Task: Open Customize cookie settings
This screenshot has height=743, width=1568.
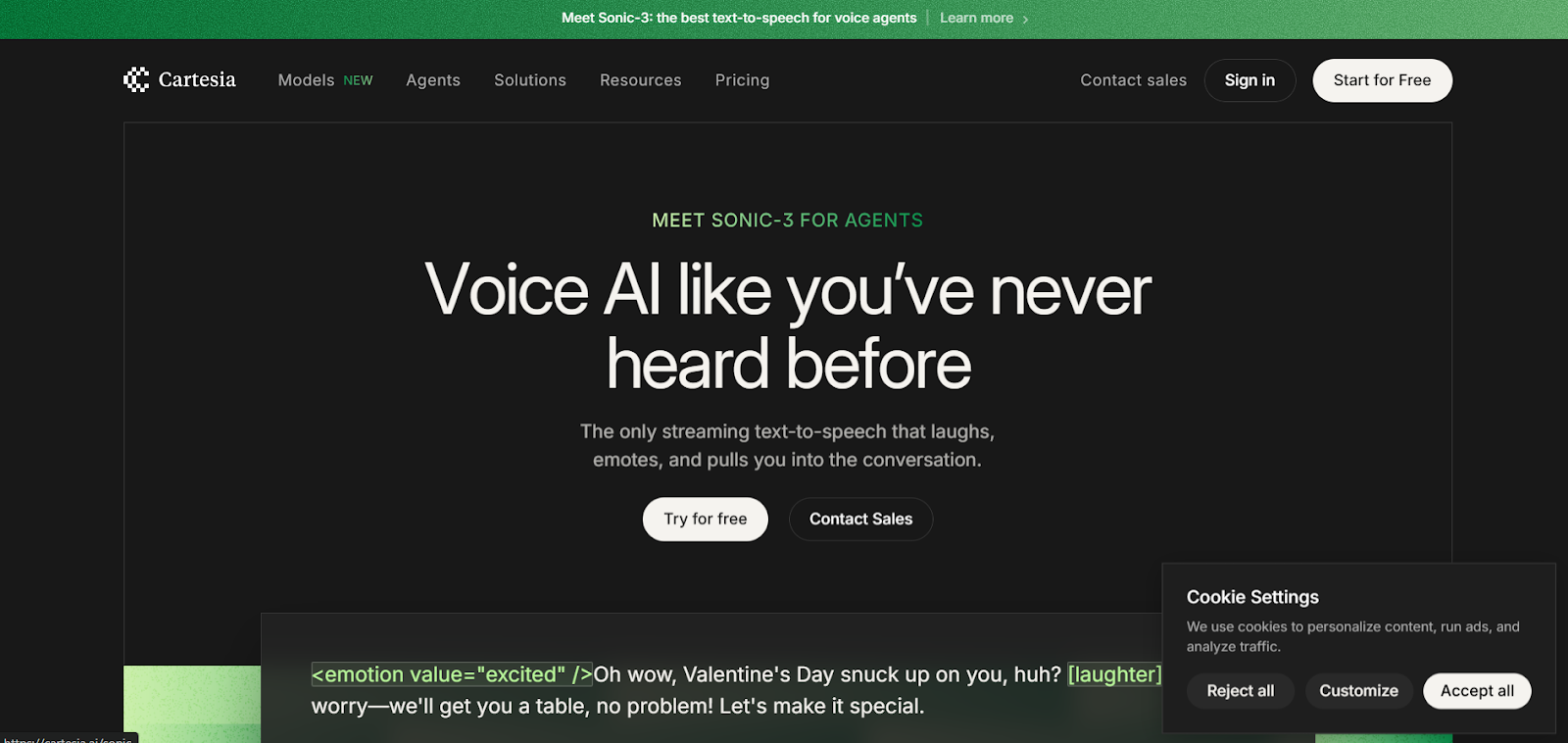Action: tap(1358, 691)
